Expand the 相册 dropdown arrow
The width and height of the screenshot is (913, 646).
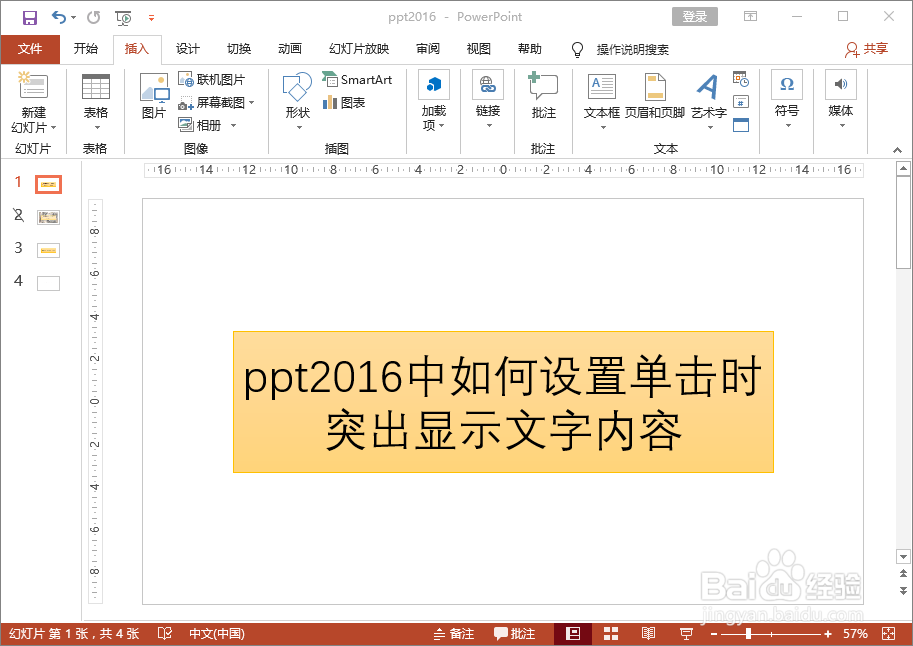coord(233,125)
